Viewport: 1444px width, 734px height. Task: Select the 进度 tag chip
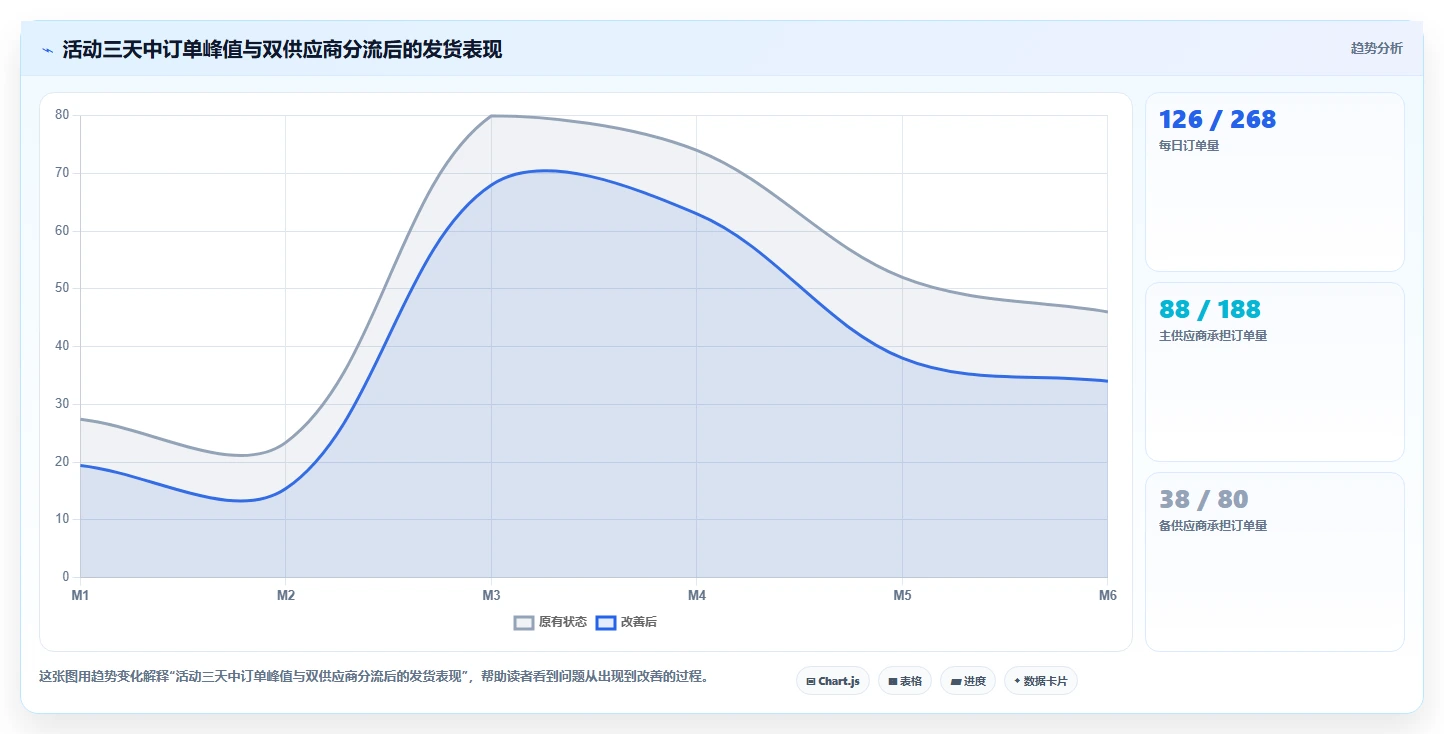click(x=968, y=681)
